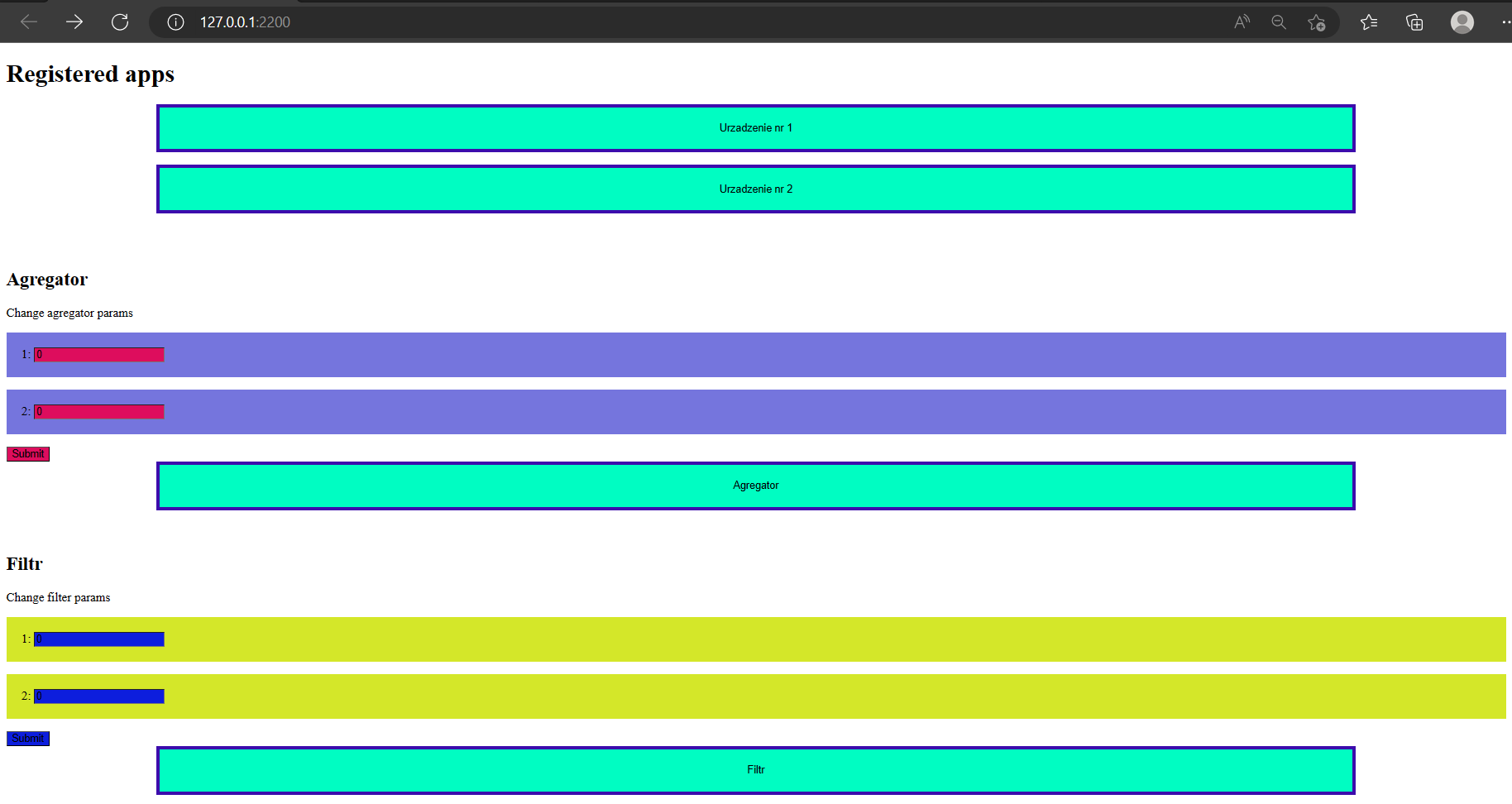Reload the current page

click(120, 22)
